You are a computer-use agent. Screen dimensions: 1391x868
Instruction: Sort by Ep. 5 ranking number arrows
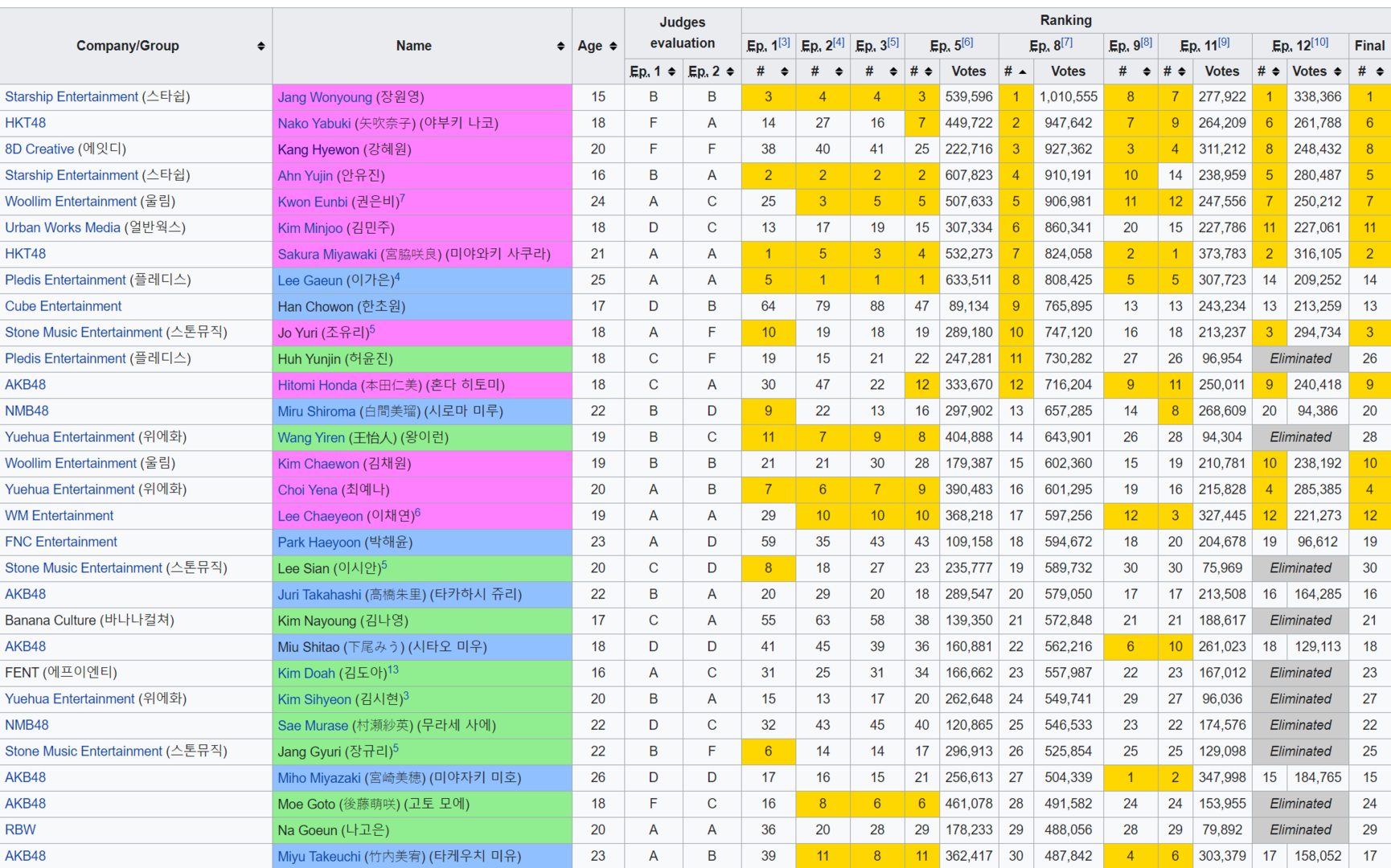coord(929,72)
